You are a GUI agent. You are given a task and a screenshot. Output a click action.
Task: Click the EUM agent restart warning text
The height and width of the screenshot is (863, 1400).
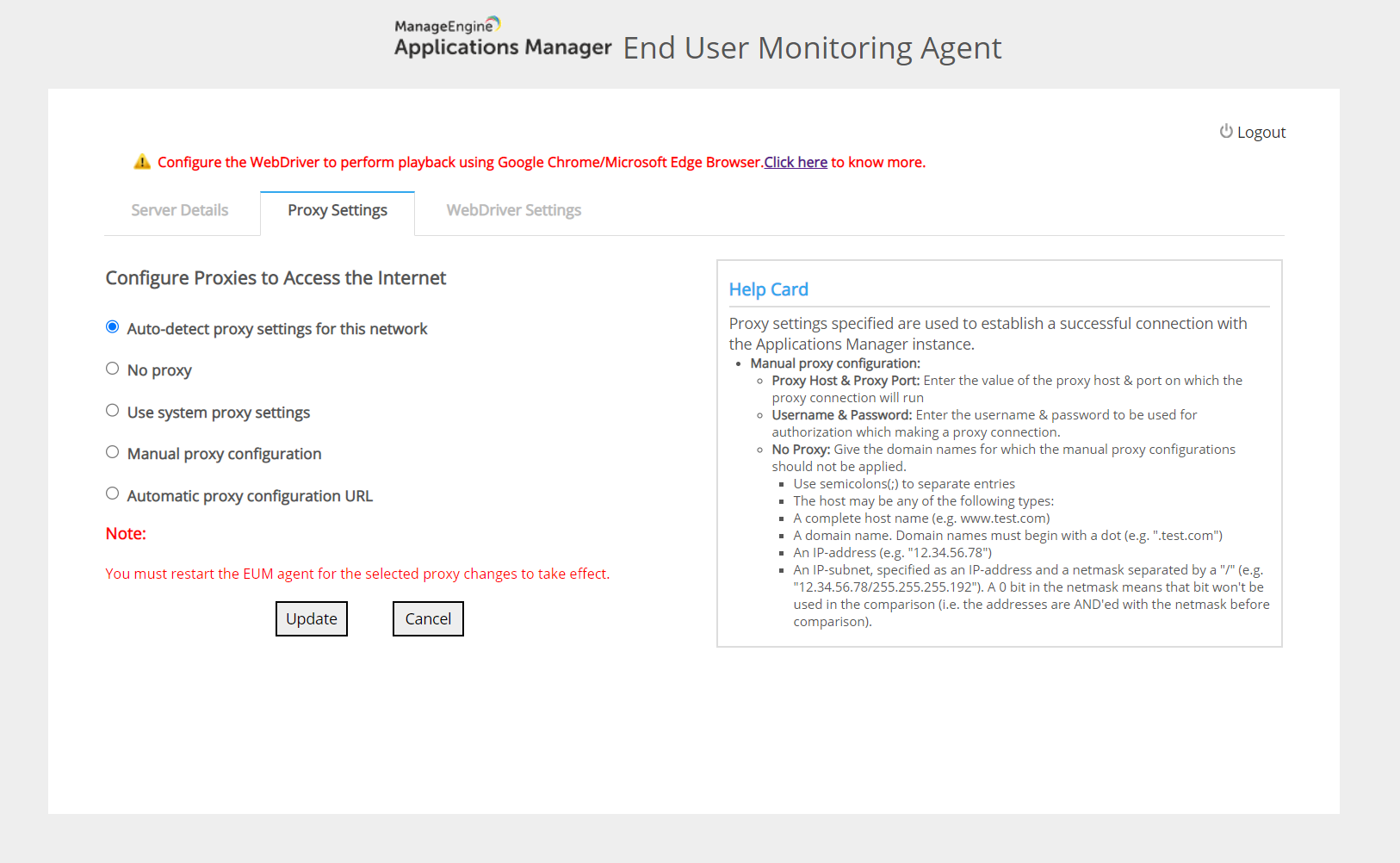(x=357, y=574)
